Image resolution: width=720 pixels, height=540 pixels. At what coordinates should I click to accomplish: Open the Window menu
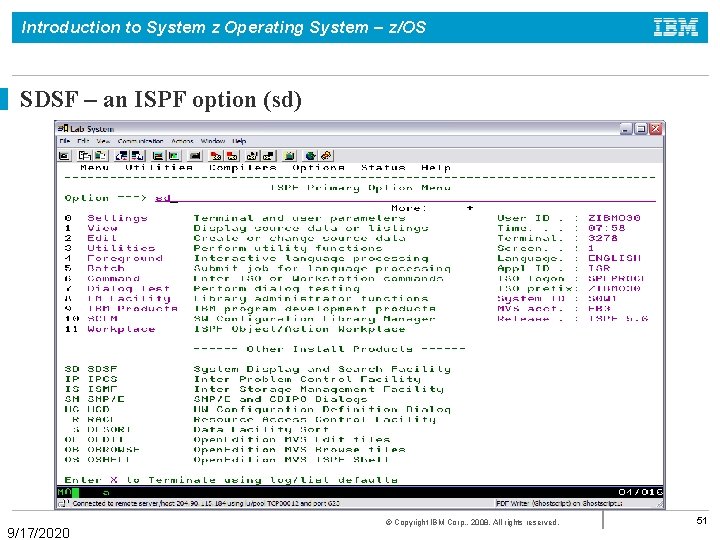[213, 141]
